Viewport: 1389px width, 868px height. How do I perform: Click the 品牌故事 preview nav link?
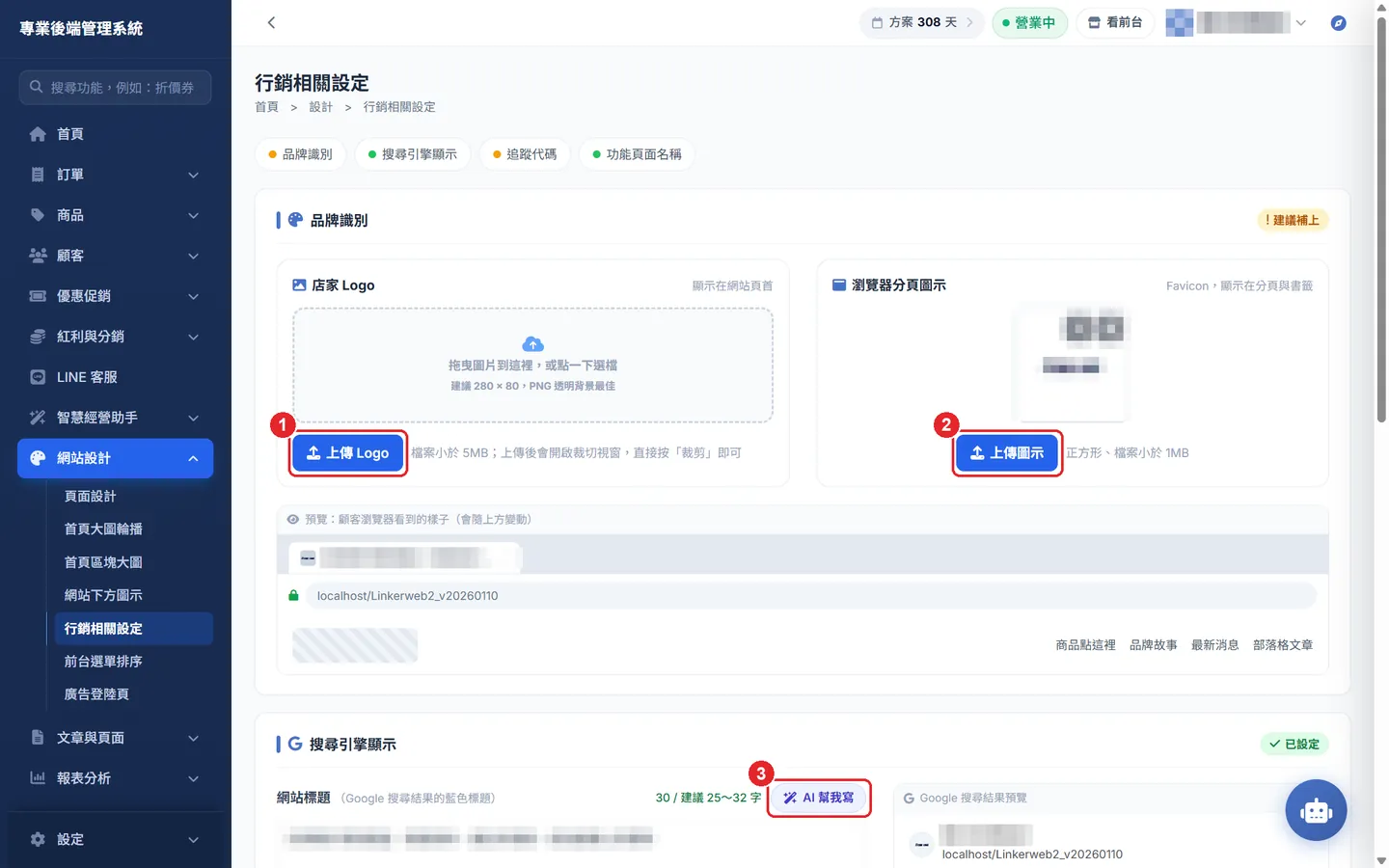pyautogui.click(x=1153, y=645)
